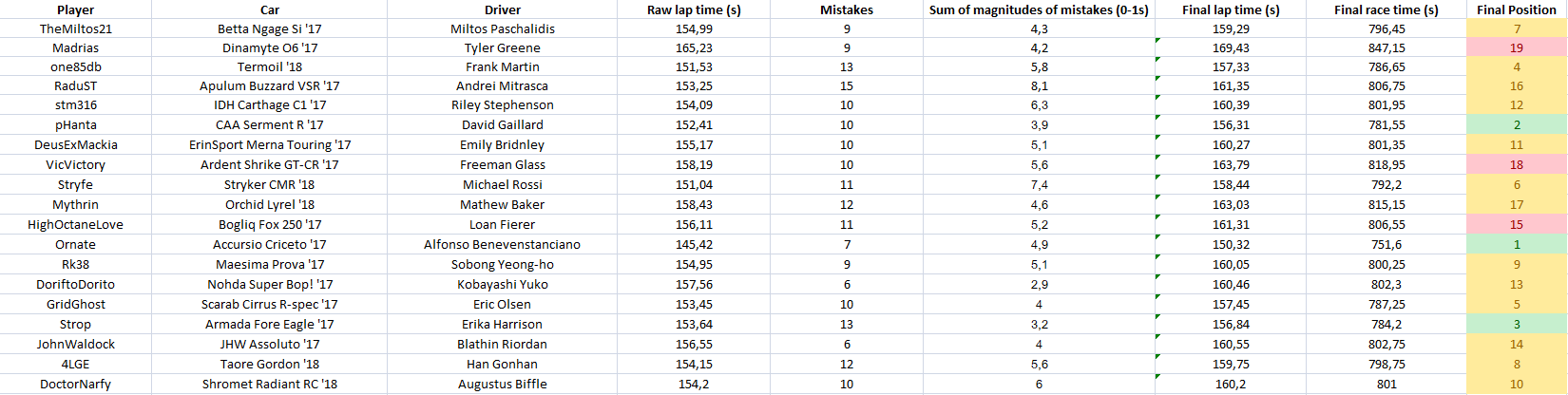Select the raw lap time value 145,42
This screenshot has height=395, width=1568.
pos(694,244)
